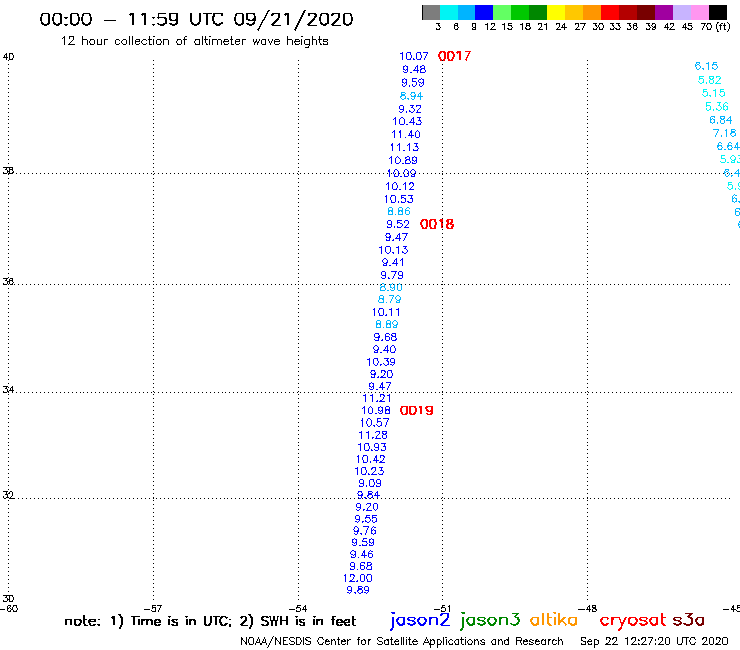Click the 6.84 reading in the right-hand track
Screen dimensions: 740x650
tap(721, 120)
